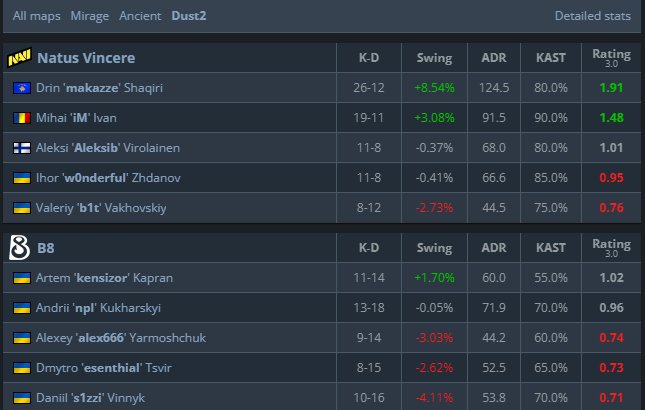Screen dimensions: 645x410
Task: Switch to the Ancient map tab
Action: 139,16
